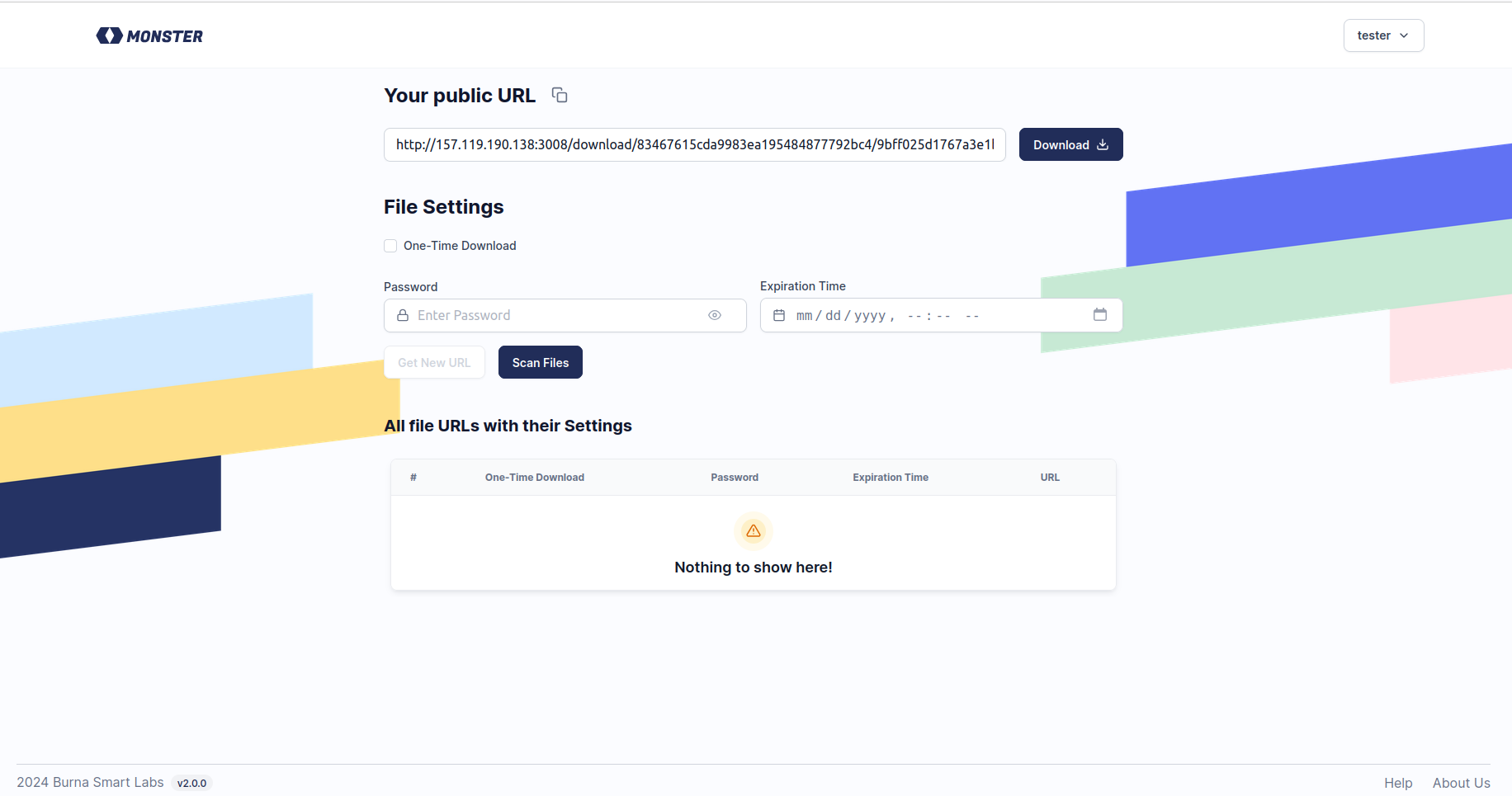This screenshot has height=796, width=1512.
Task: Enable the One-Time Download checkbox
Action: pyautogui.click(x=390, y=246)
